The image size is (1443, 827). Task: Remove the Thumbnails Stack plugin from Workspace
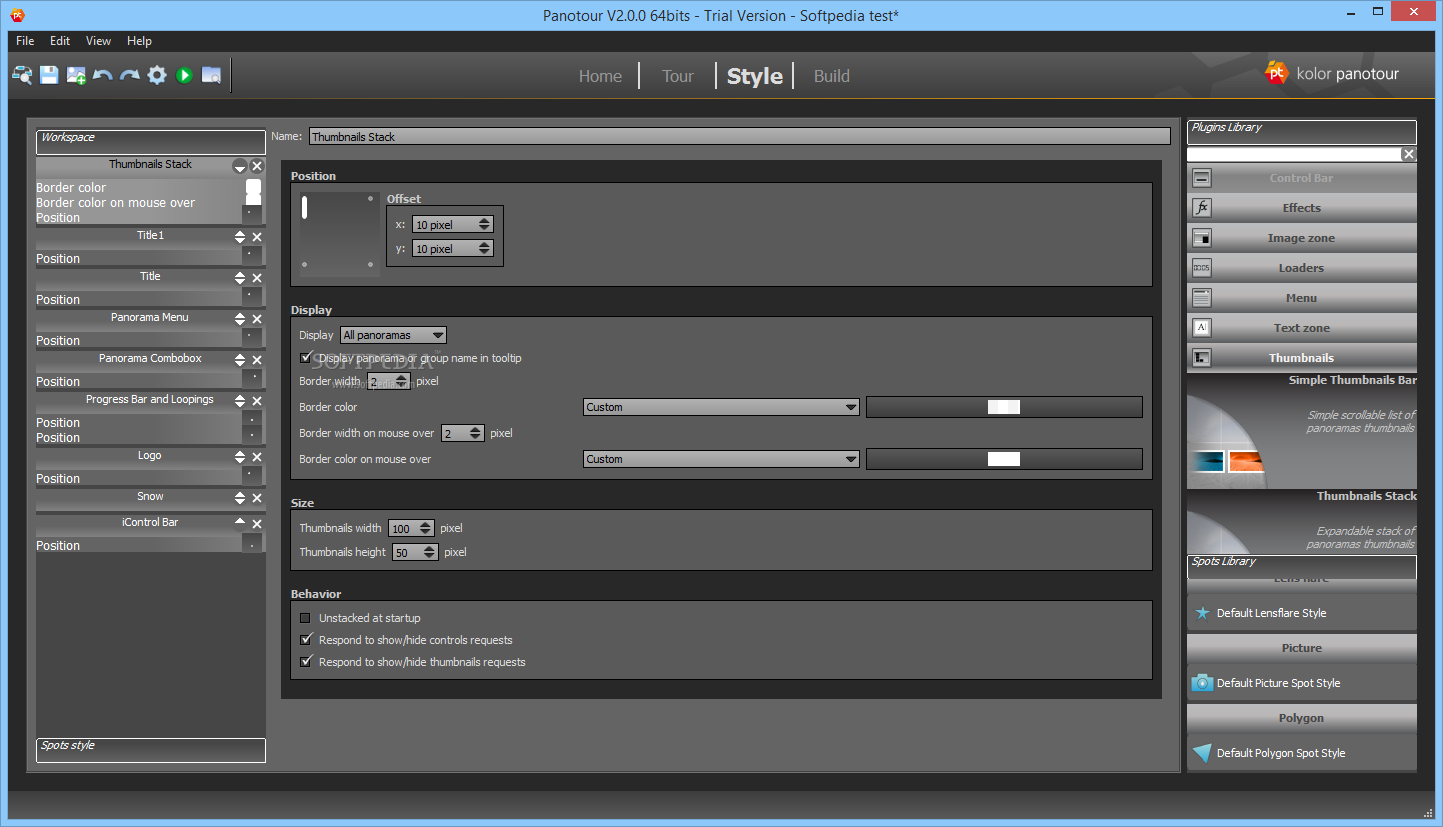coord(257,166)
